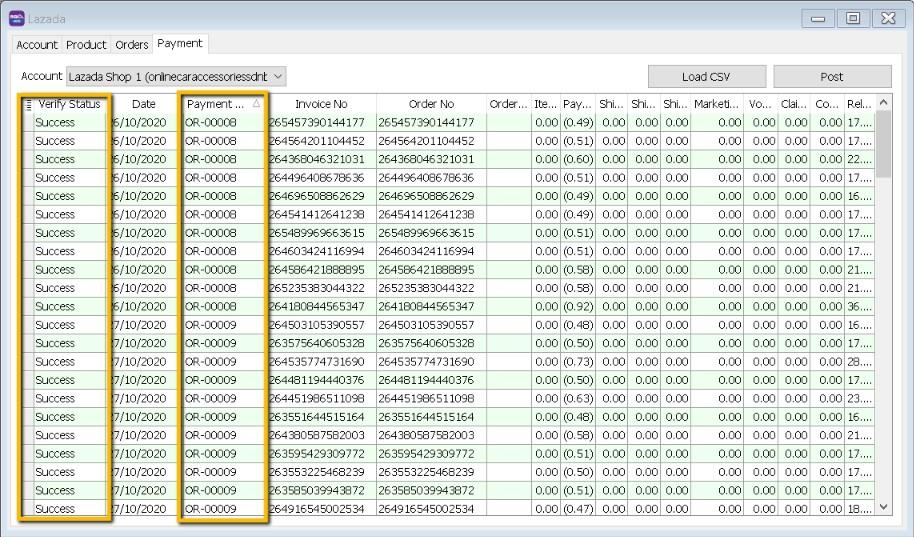Screen dimensions: 914x537
Task: Maximize the Lazada window
Action: (853, 19)
